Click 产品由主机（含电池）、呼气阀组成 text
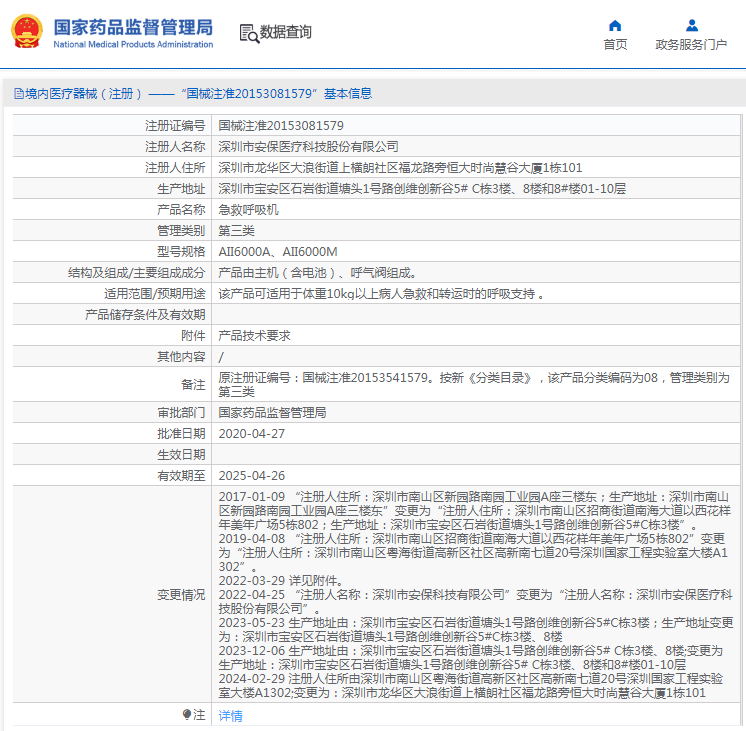Viewport: 746px width, 731px height. point(318,273)
